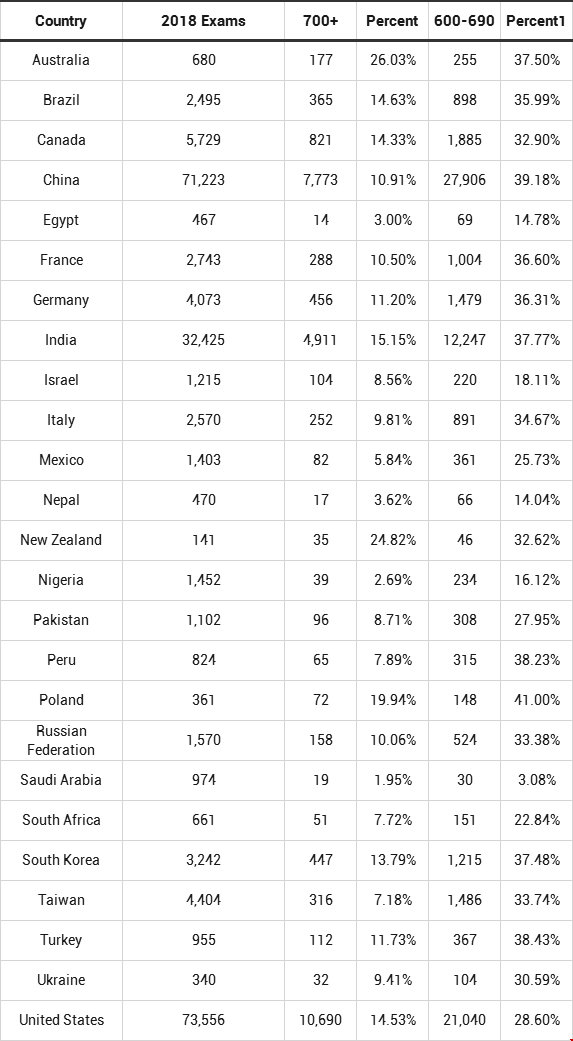This screenshot has height=1041, width=573.
Task: Click the Country column header
Action: (x=61, y=21)
